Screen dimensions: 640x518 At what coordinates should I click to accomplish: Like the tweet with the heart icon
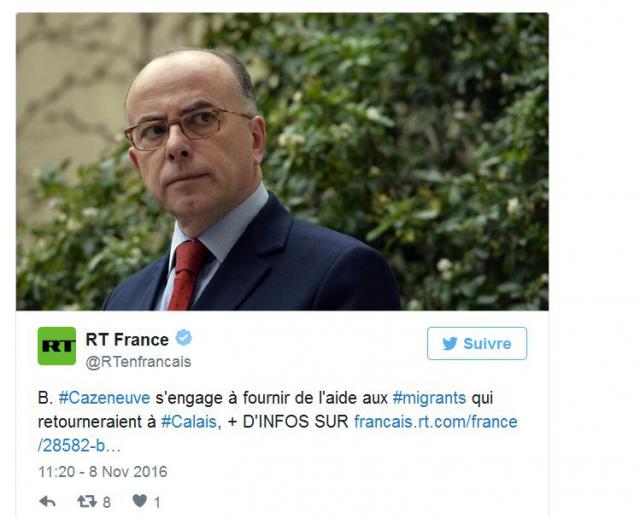(140, 501)
